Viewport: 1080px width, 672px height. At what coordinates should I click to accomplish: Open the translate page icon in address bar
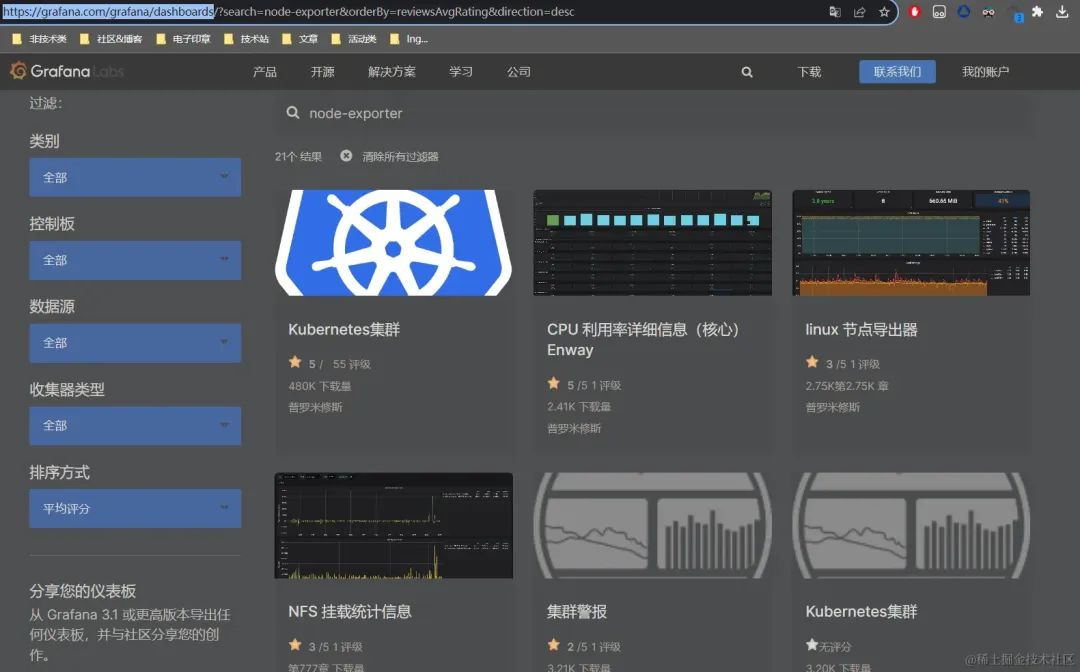pyautogui.click(x=835, y=12)
